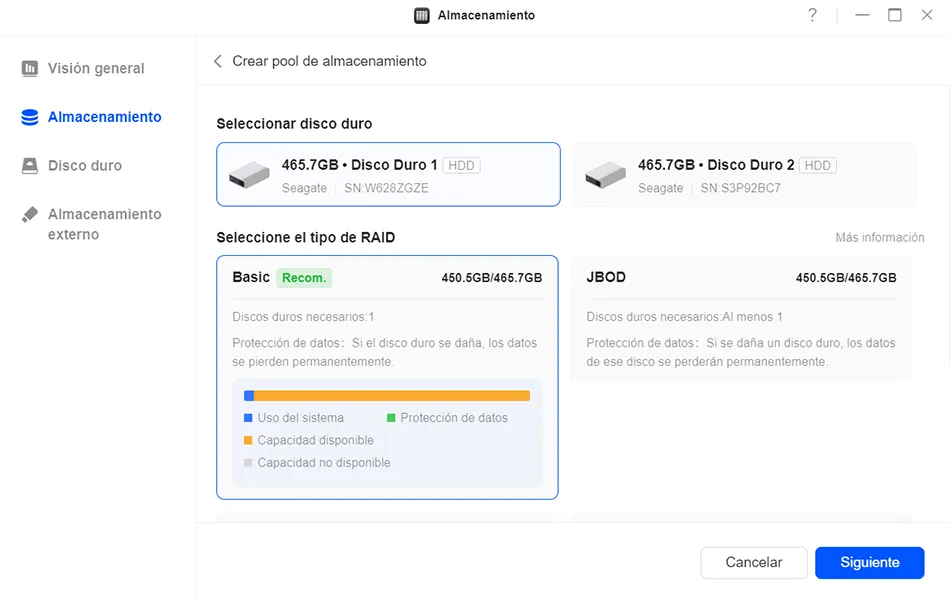Click the help question mark icon
Viewport: 950px width, 597px height.
[812, 15]
